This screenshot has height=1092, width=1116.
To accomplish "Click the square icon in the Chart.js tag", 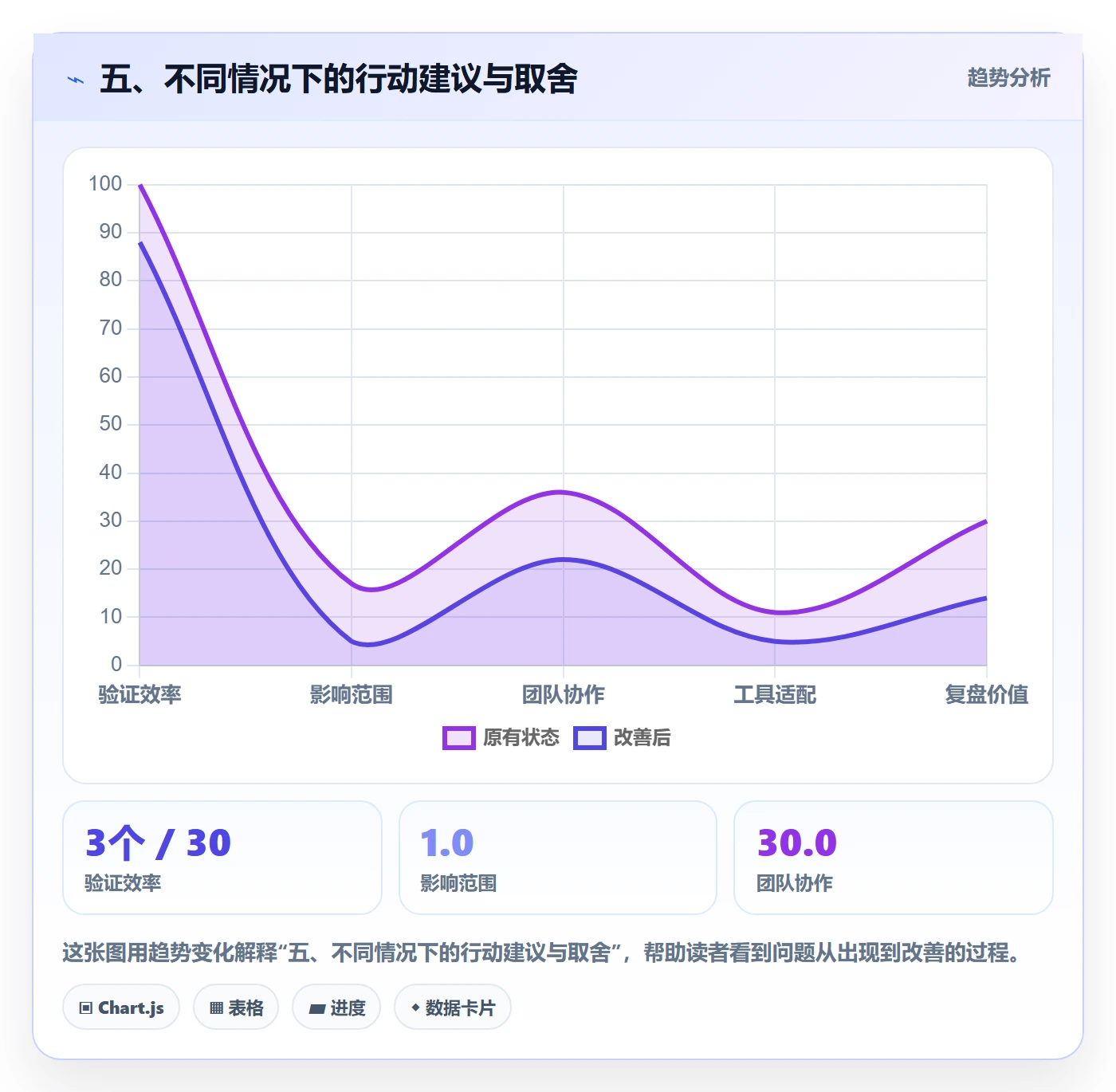I will click(86, 1008).
